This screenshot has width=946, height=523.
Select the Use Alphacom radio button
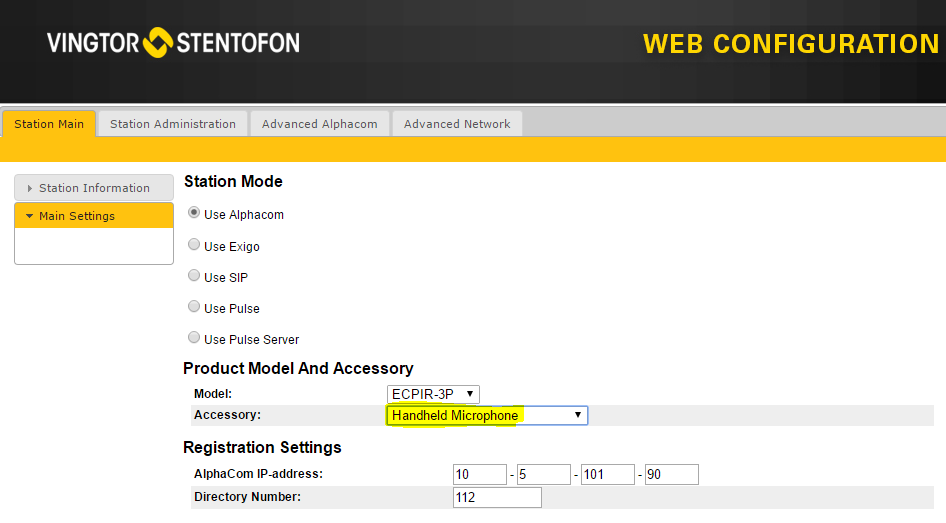pos(194,214)
